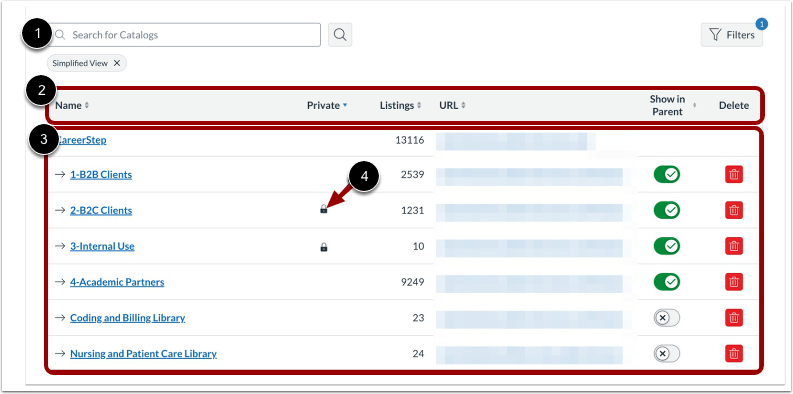Click the 9249 listings value

[412, 282]
